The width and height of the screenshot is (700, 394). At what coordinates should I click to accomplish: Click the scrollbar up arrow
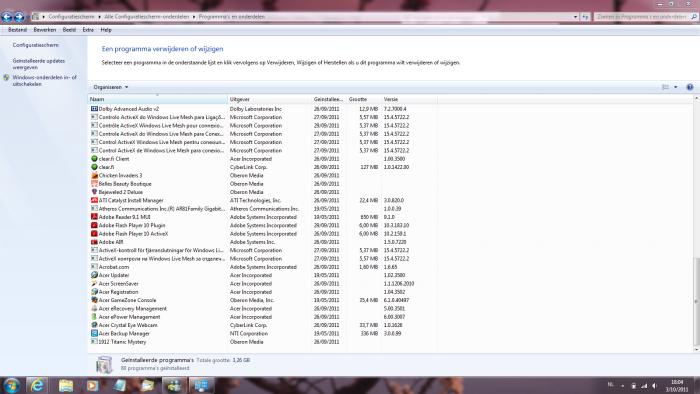696,99
